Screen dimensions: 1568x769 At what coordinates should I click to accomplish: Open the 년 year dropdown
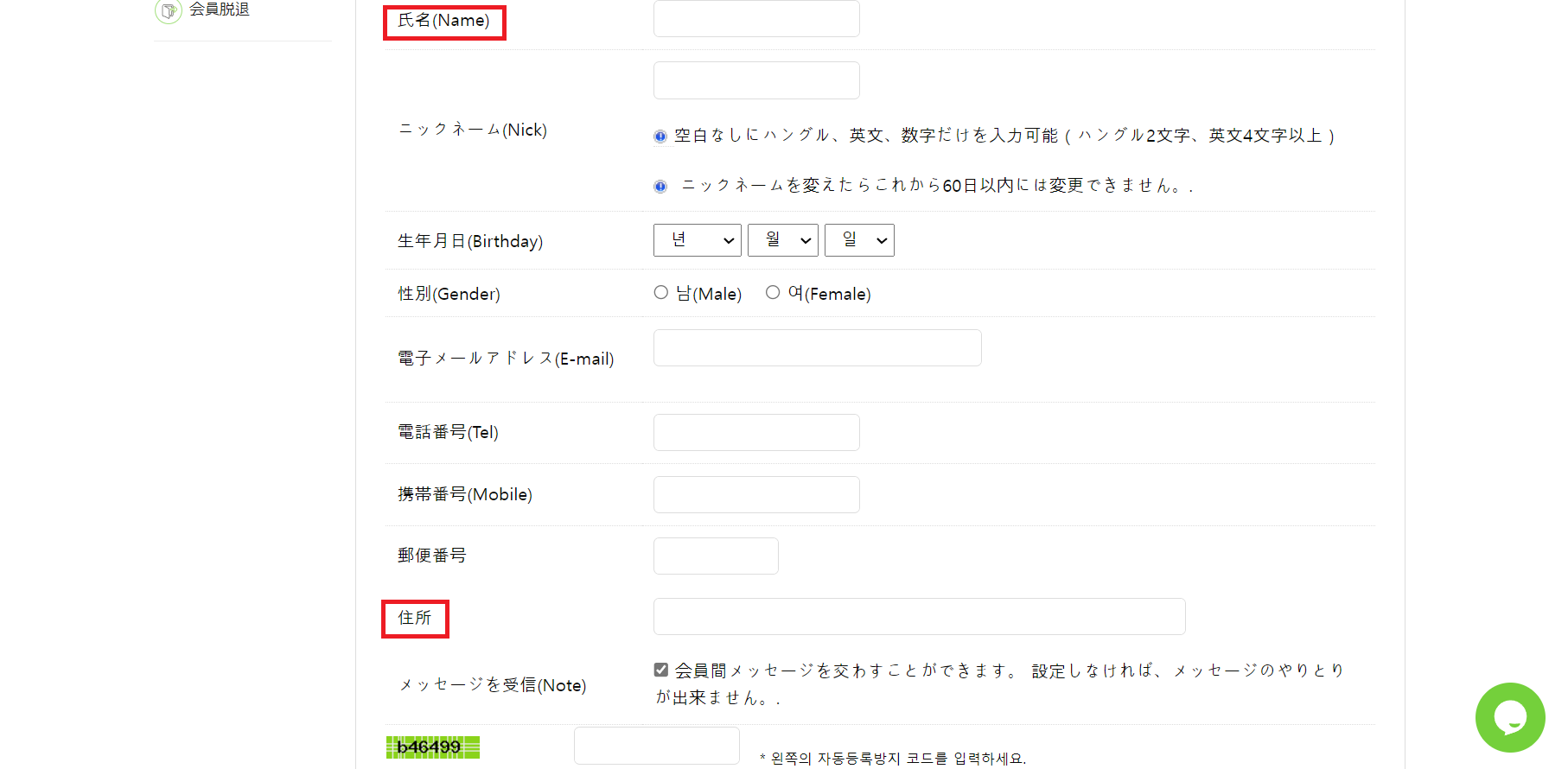tap(698, 240)
